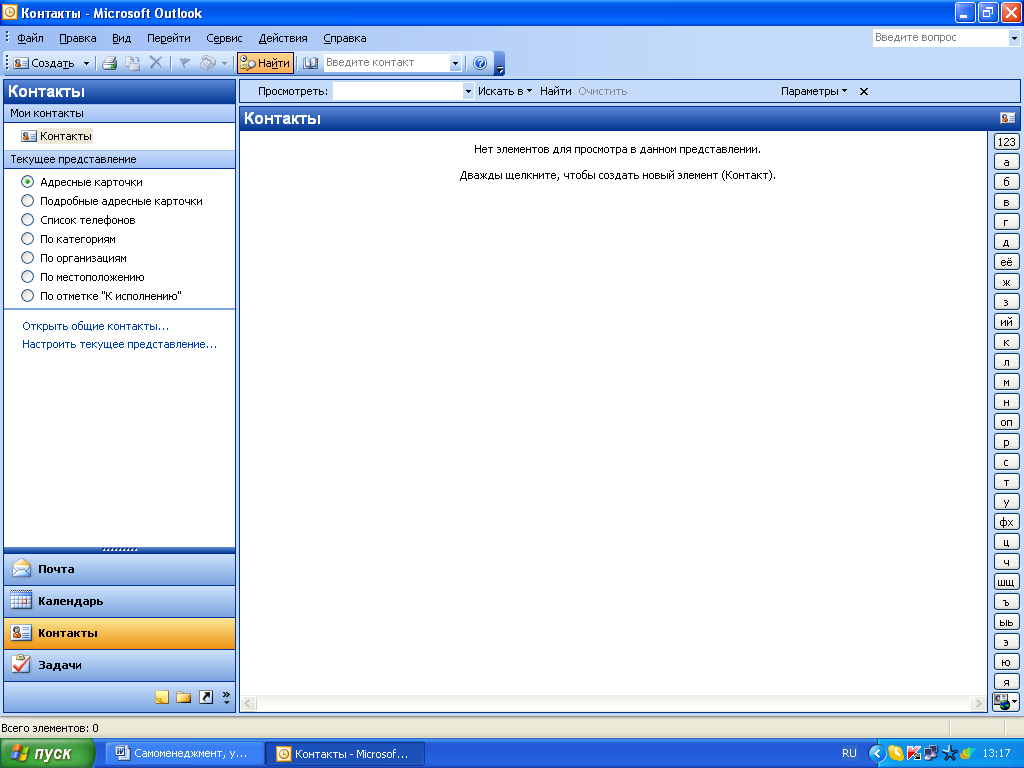1024x768 pixels.
Task: Show hidden tray icons arrow
Action: pyautogui.click(x=876, y=753)
